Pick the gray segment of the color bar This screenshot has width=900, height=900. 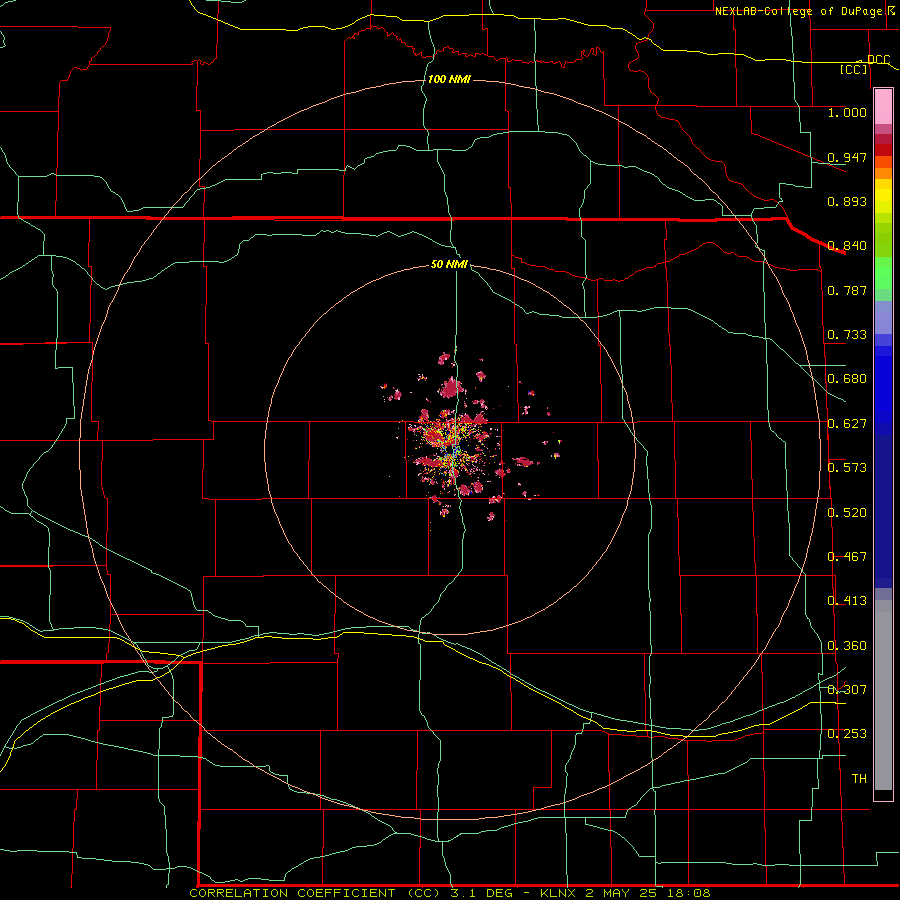click(x=883, y=695)
